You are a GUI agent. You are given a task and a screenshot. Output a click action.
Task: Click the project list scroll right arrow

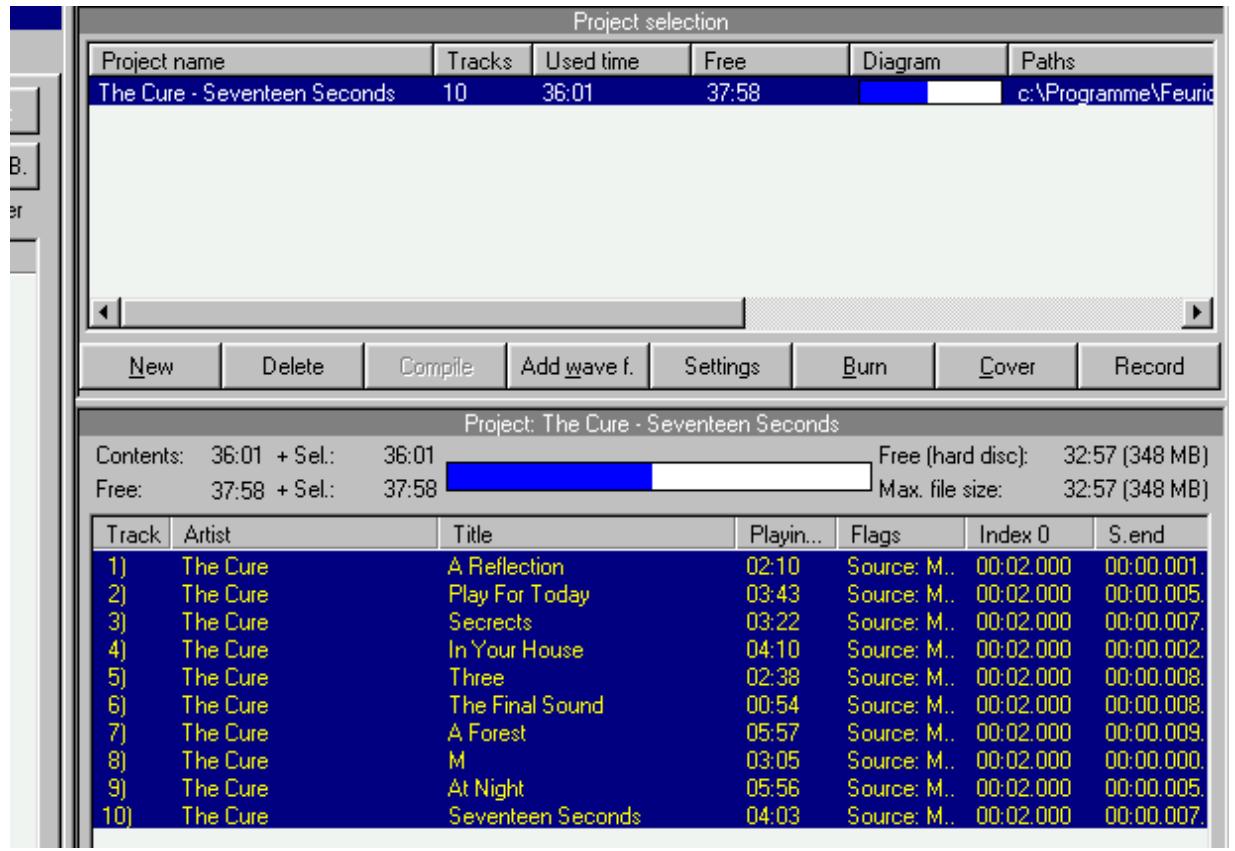click(x=1196, y=312)
